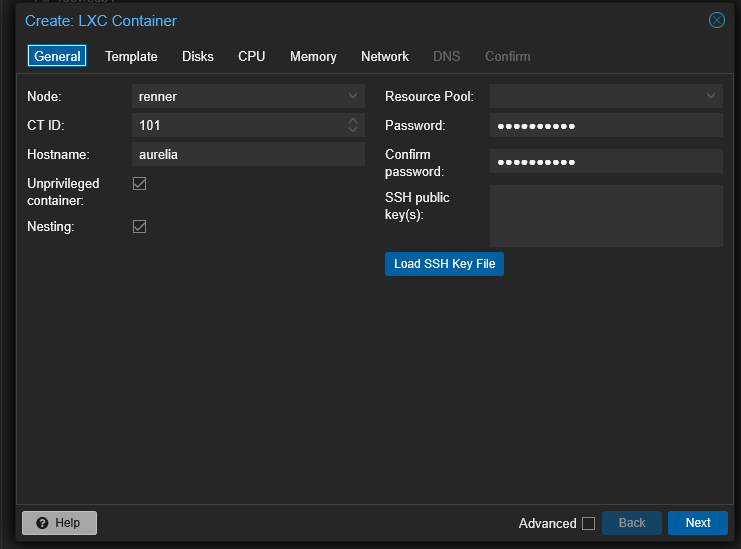Click the Hostname field containing aurelia
Image resolution: width=741 pixels, height=549 pixels.
[x=248, y=154]
